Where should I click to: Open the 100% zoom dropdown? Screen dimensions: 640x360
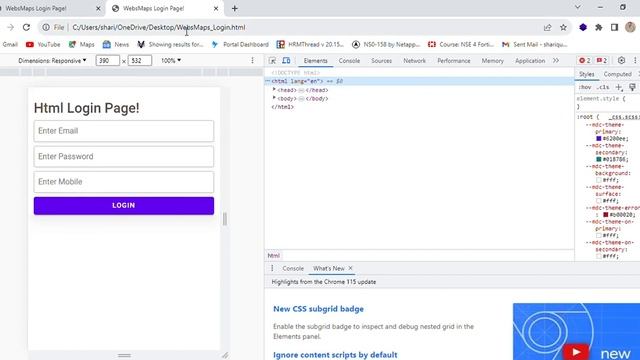(x=171, y=60)
